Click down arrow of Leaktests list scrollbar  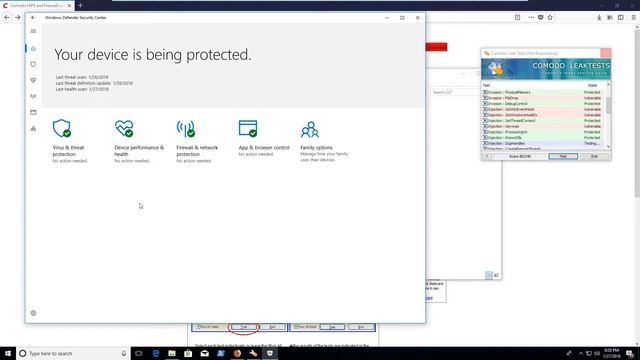[608, 147]
